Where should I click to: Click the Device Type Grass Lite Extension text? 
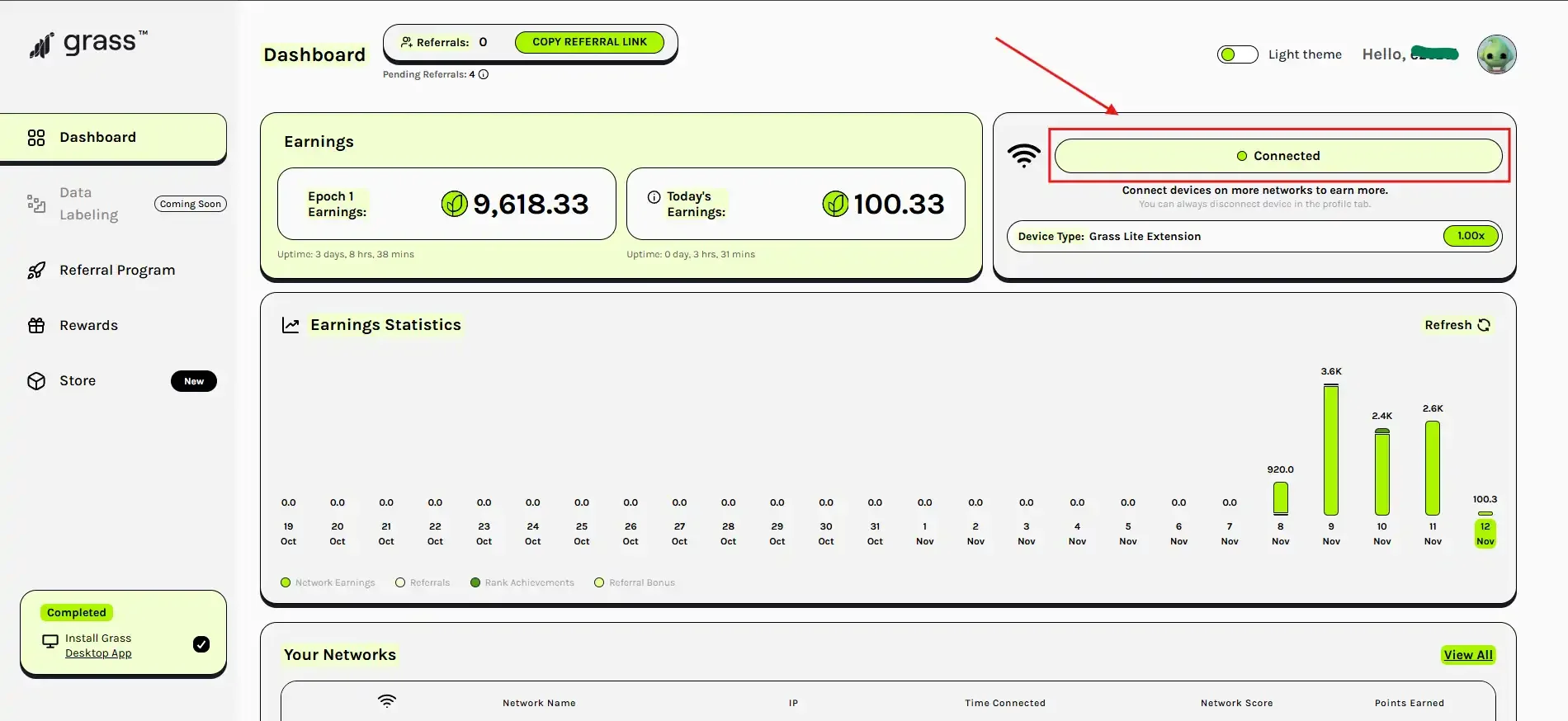tap(1109, 237)
